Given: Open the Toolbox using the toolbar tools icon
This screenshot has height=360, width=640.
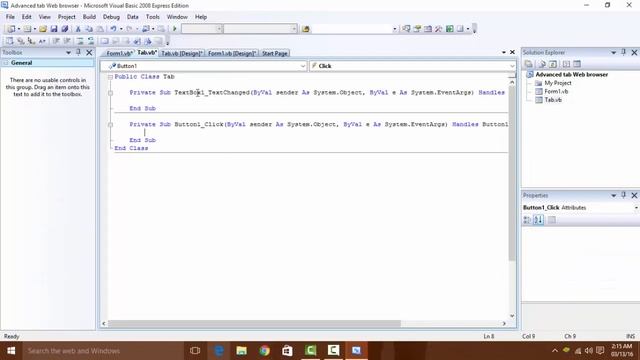Looking at the screenshot, I should 439,29.
